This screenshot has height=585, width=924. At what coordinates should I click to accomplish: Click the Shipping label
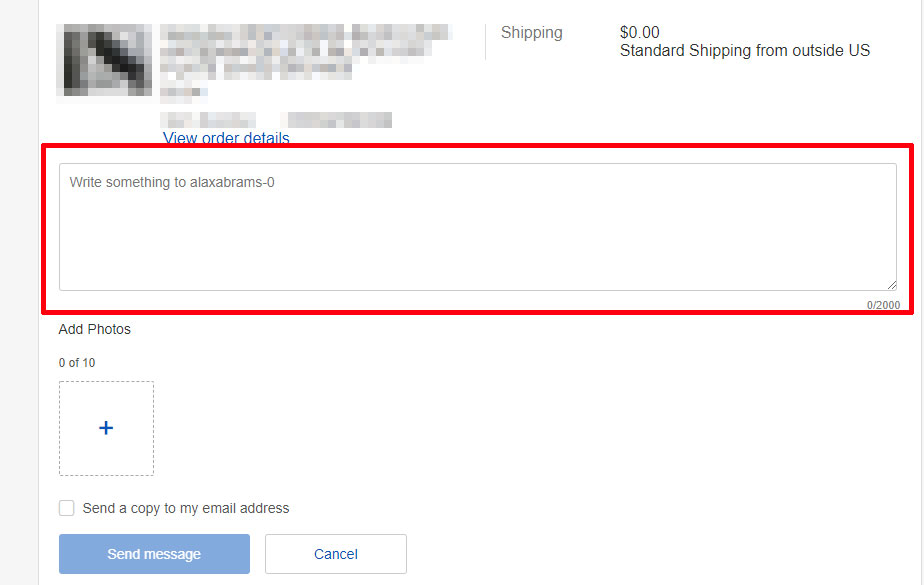click(532, 32)
